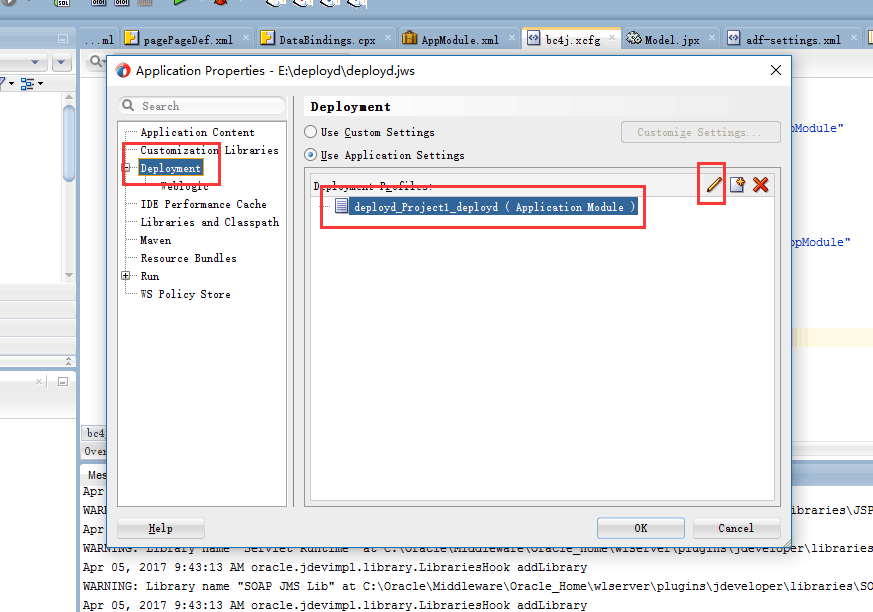Close the Application Properties dialog
Screen dimensions: 873x612
click(775, 70)
